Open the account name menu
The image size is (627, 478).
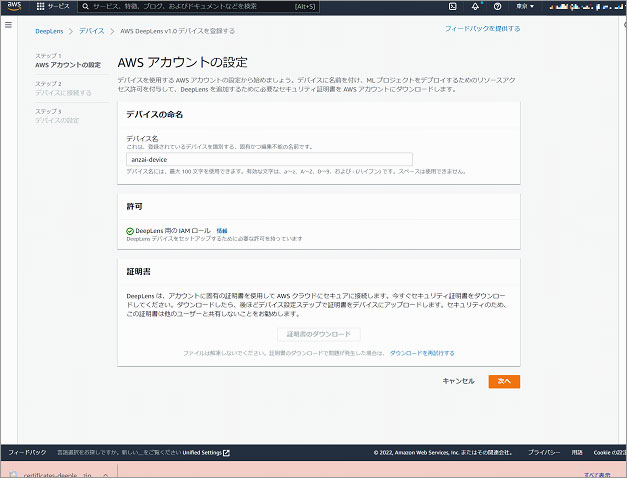(x=587, y=6)
